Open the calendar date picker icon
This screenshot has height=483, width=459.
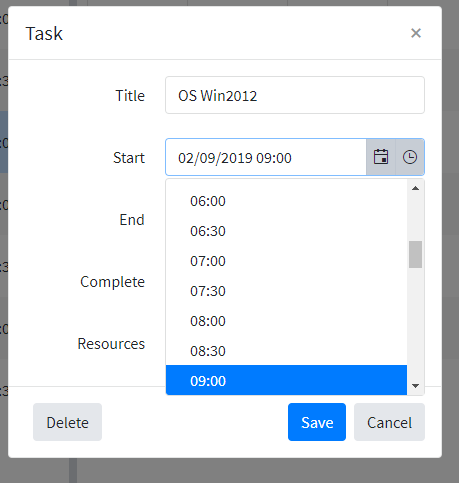click(381, 157)
